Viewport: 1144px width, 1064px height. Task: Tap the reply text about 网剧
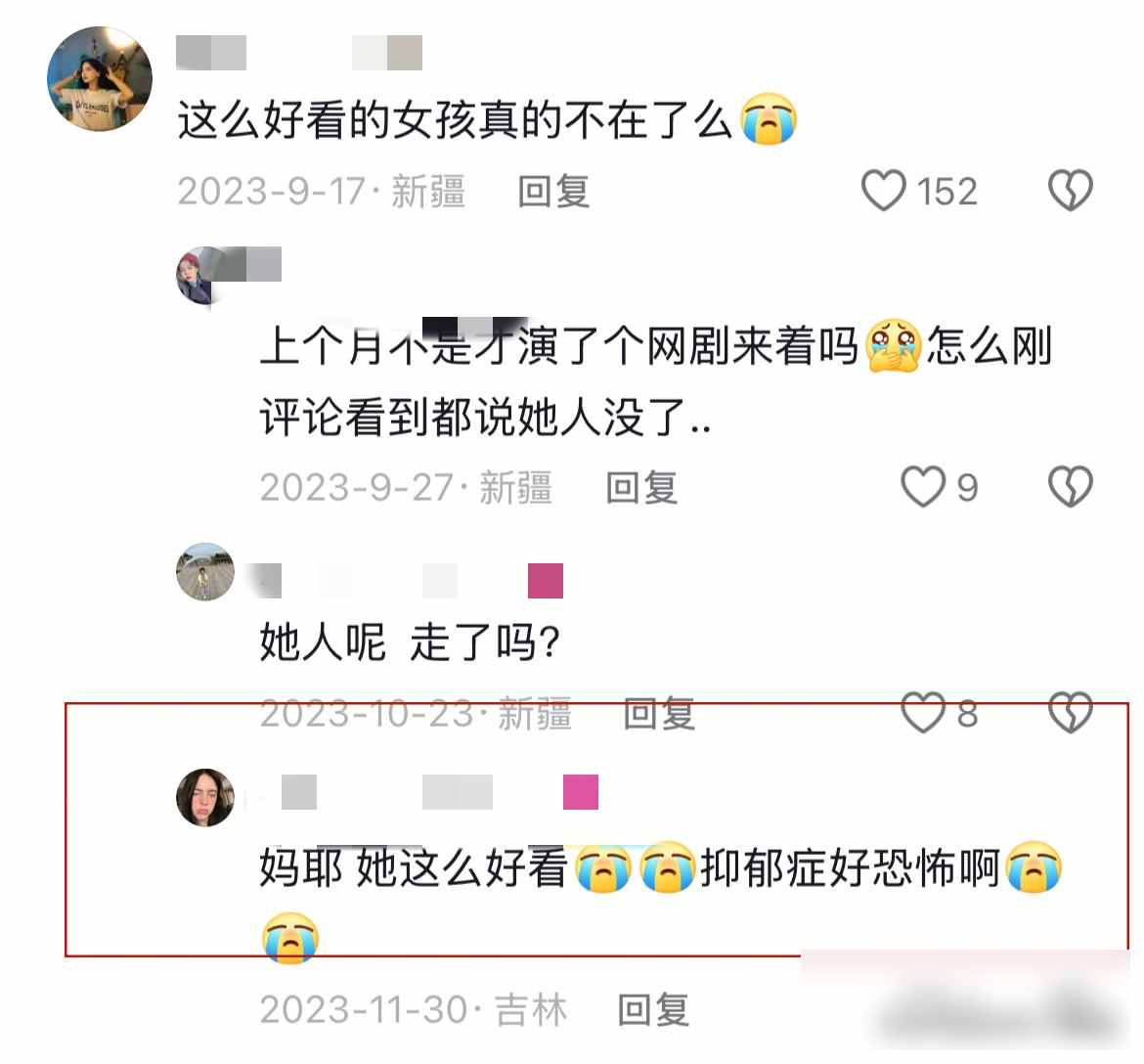(x=656, y=380)
